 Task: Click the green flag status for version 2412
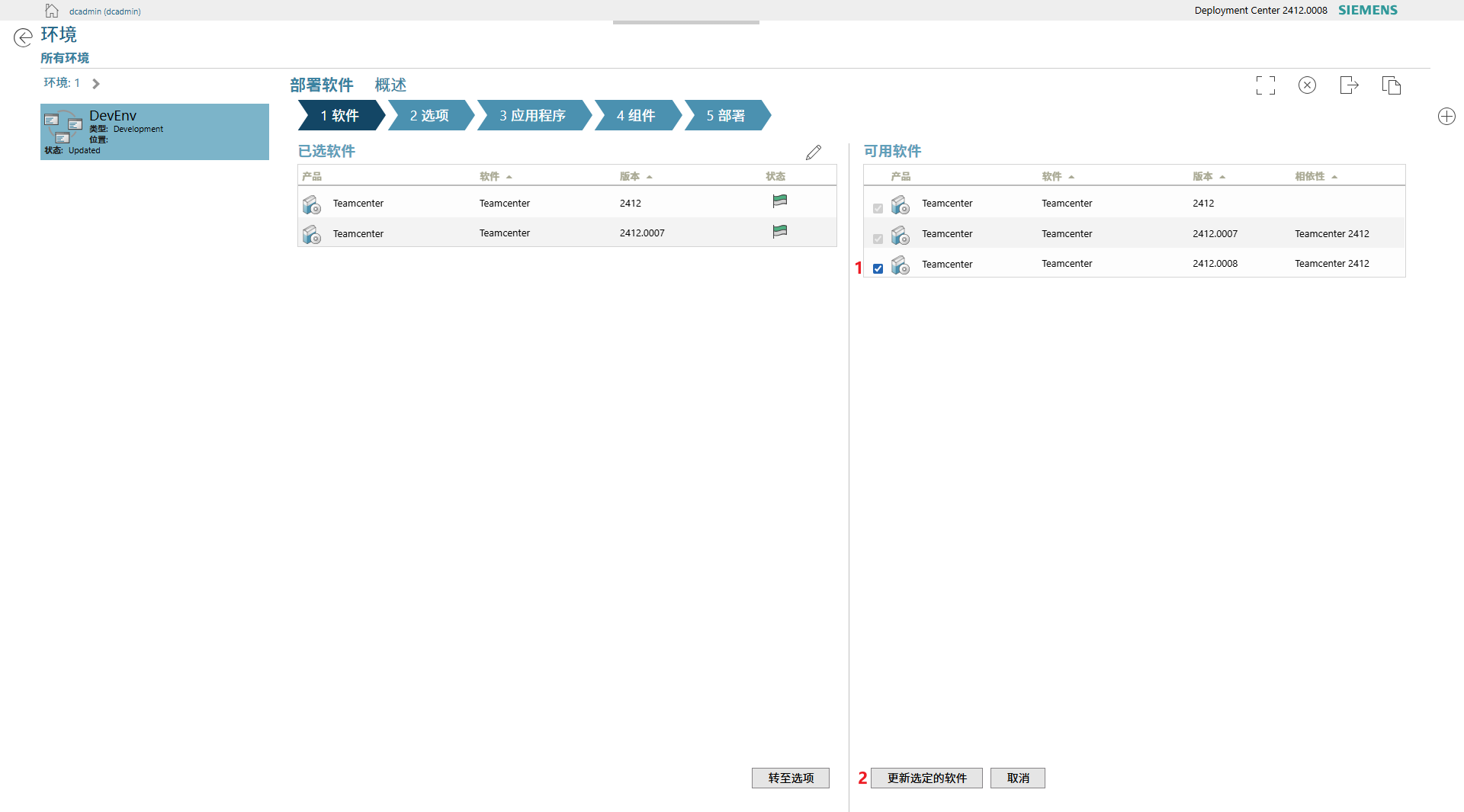[779, 201]
